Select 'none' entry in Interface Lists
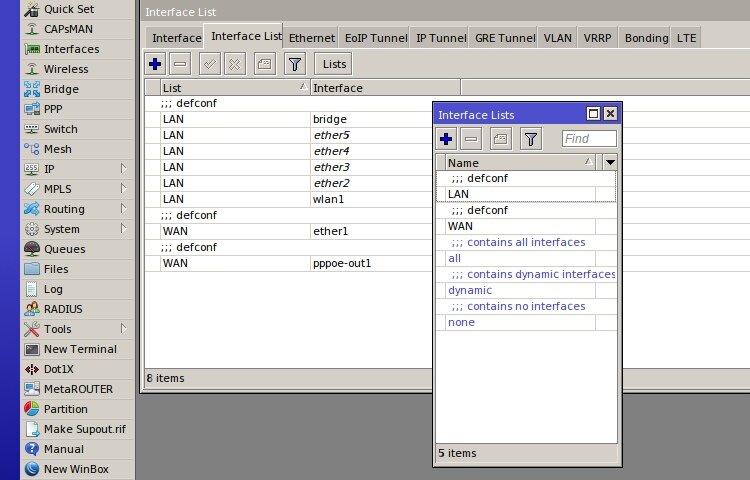The width and height of the screenshot is (750, 480). pyautogui.click(x=526, y=322)
